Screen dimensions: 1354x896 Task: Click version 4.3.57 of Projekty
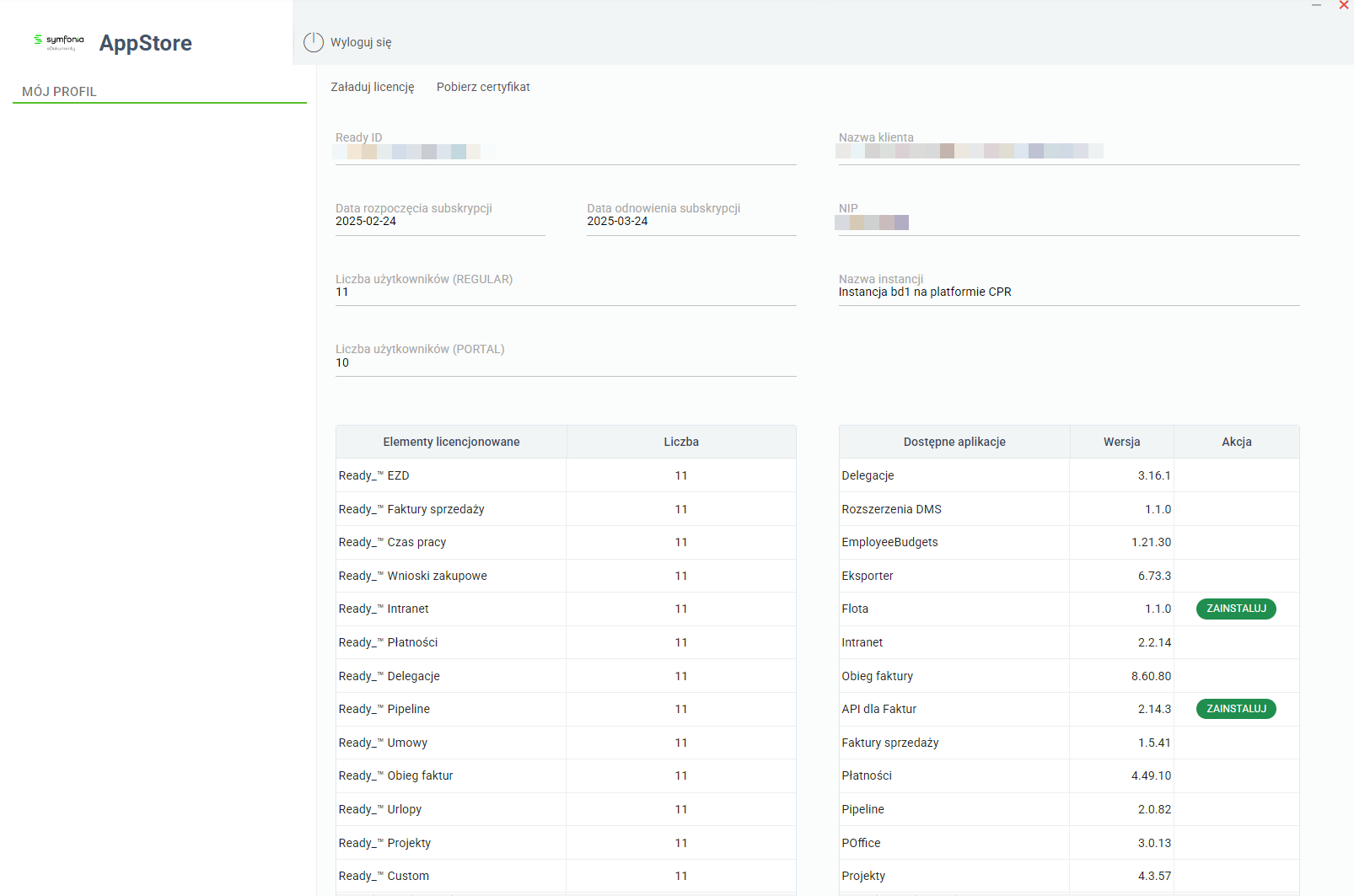click(1154, 876)
